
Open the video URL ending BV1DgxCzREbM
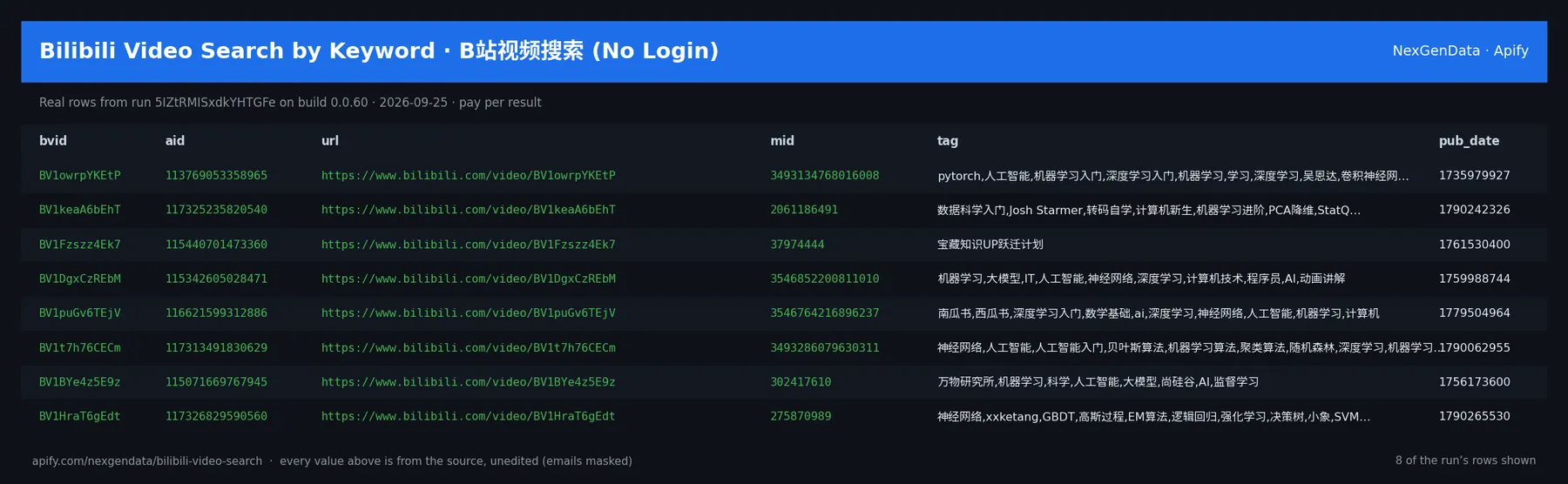click(469, 279)
